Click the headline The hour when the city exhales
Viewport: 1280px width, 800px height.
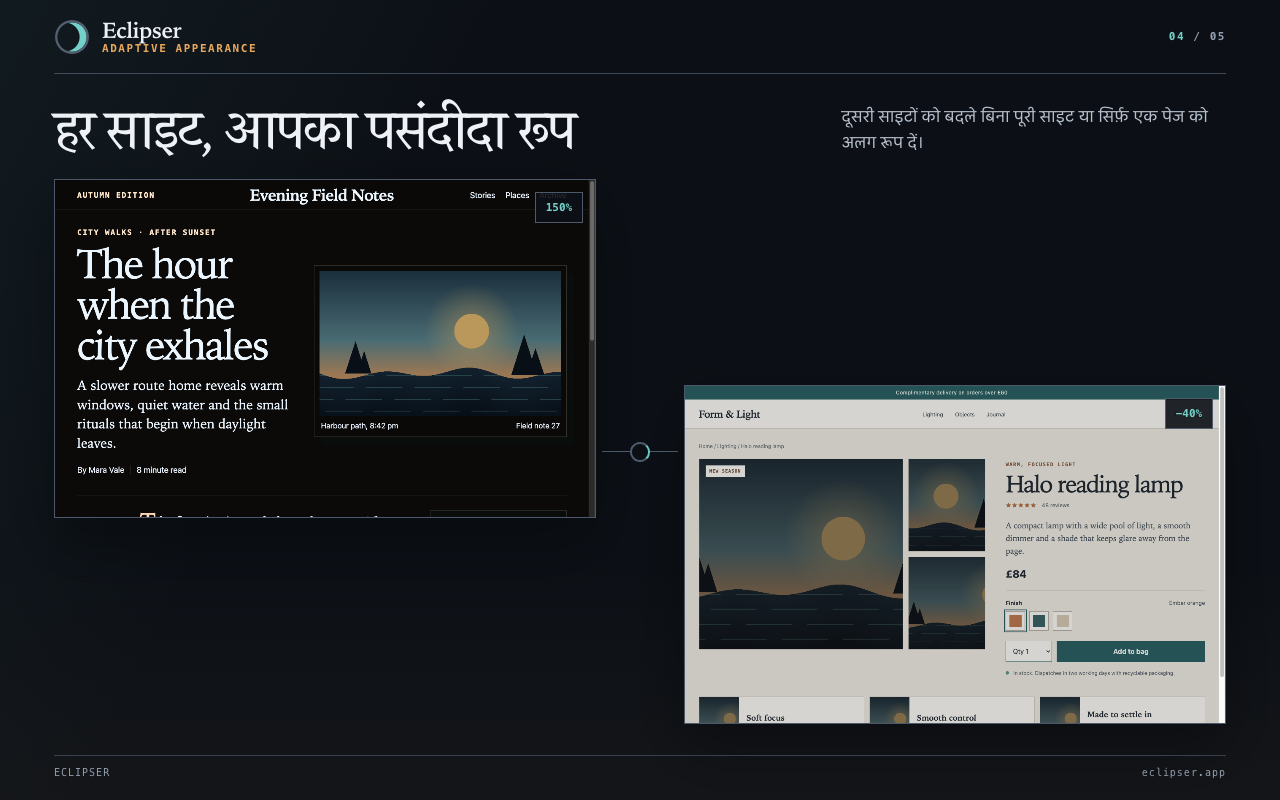point(173,305)
